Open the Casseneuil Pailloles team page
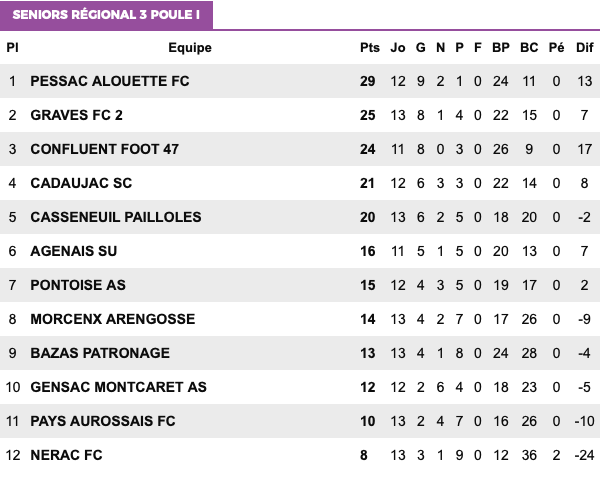The height and width of the screenshot is (478, 603). (116, 217)
